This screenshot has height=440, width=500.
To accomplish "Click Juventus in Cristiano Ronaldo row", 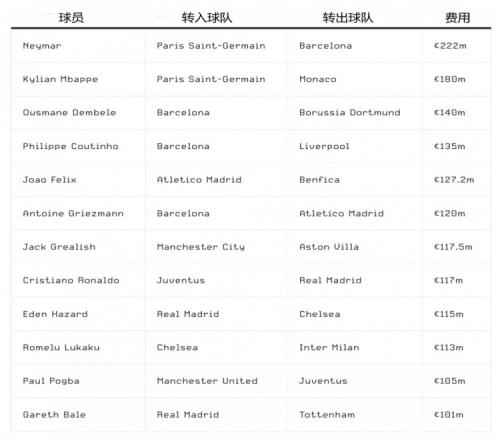I will 181,280.
